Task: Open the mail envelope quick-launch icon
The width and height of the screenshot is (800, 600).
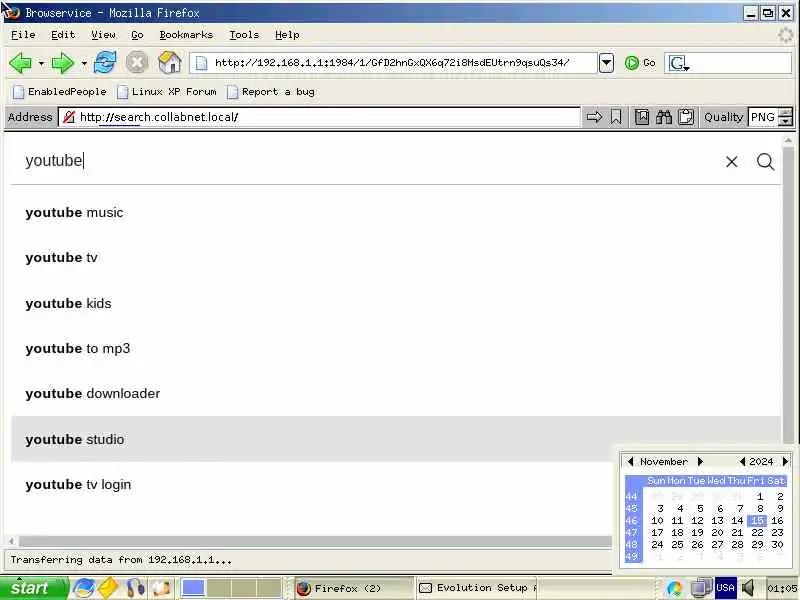Action: click(108, 588)
